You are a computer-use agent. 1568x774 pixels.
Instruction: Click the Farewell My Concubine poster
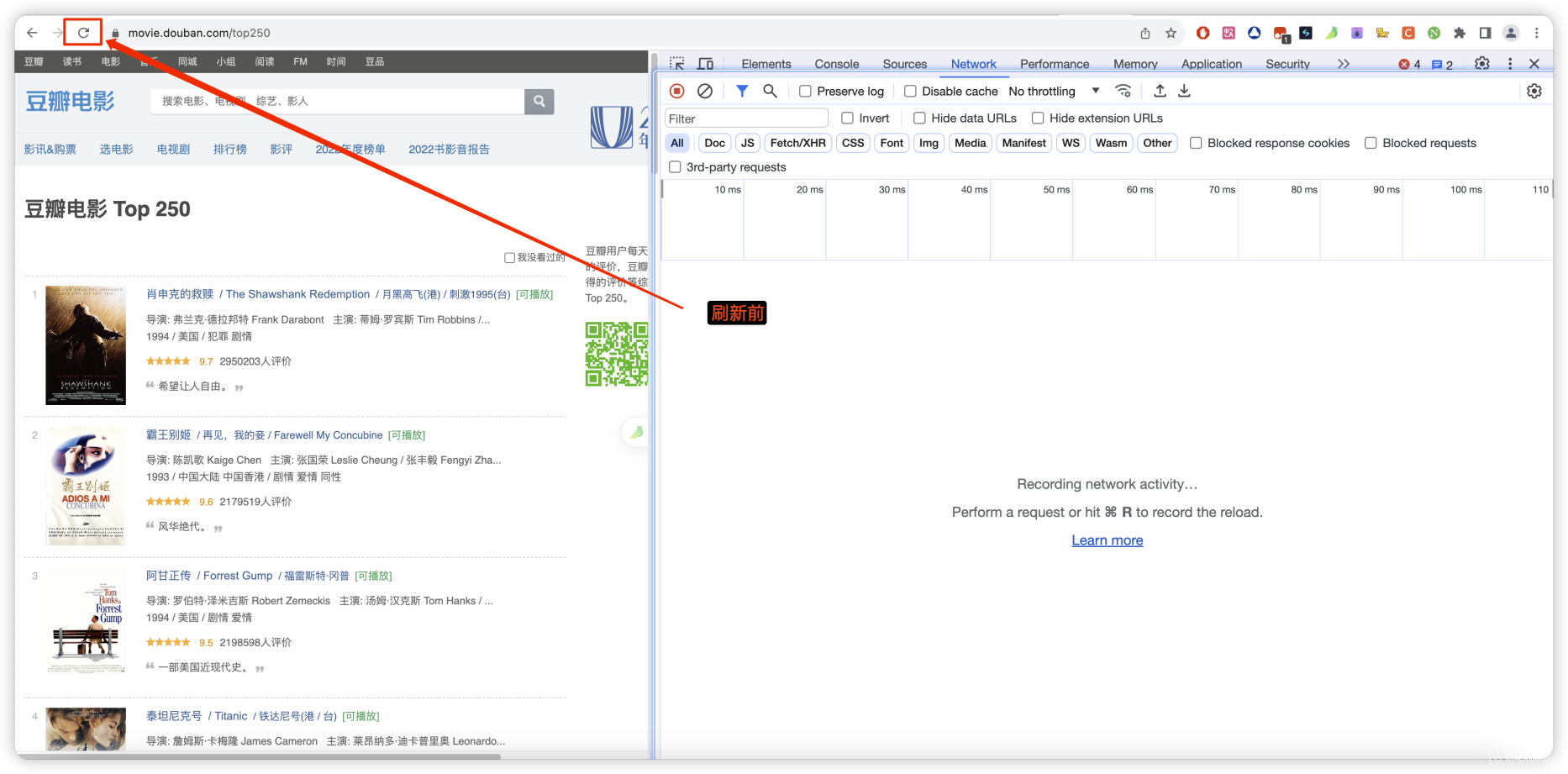(86, 487)
